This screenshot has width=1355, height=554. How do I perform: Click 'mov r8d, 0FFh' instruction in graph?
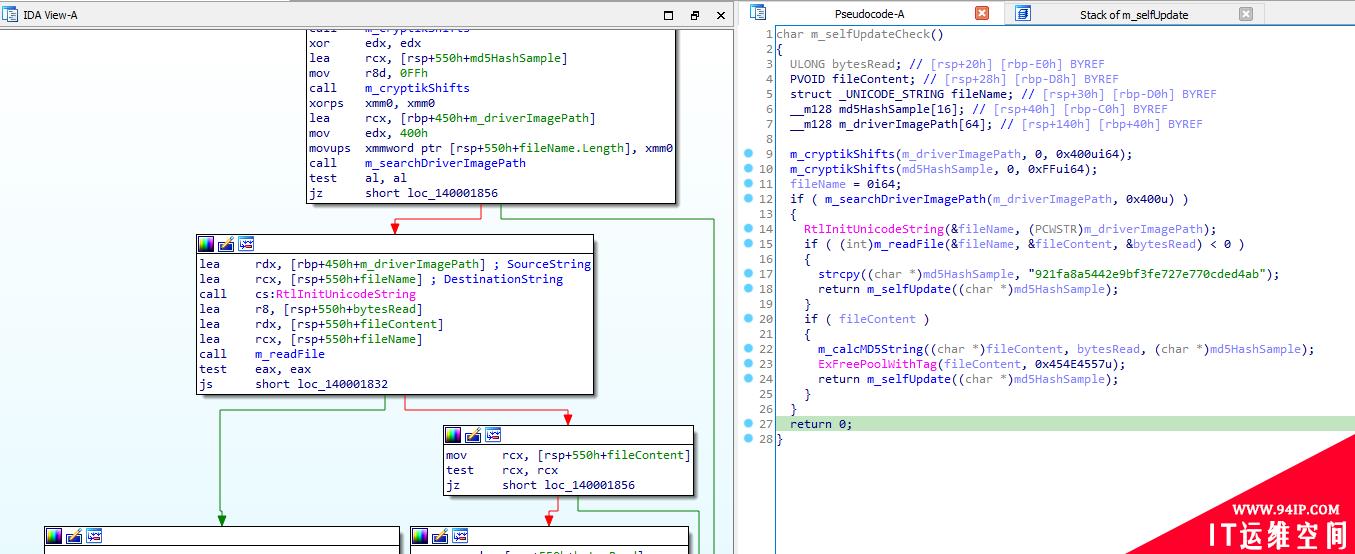tap(368, 73)
